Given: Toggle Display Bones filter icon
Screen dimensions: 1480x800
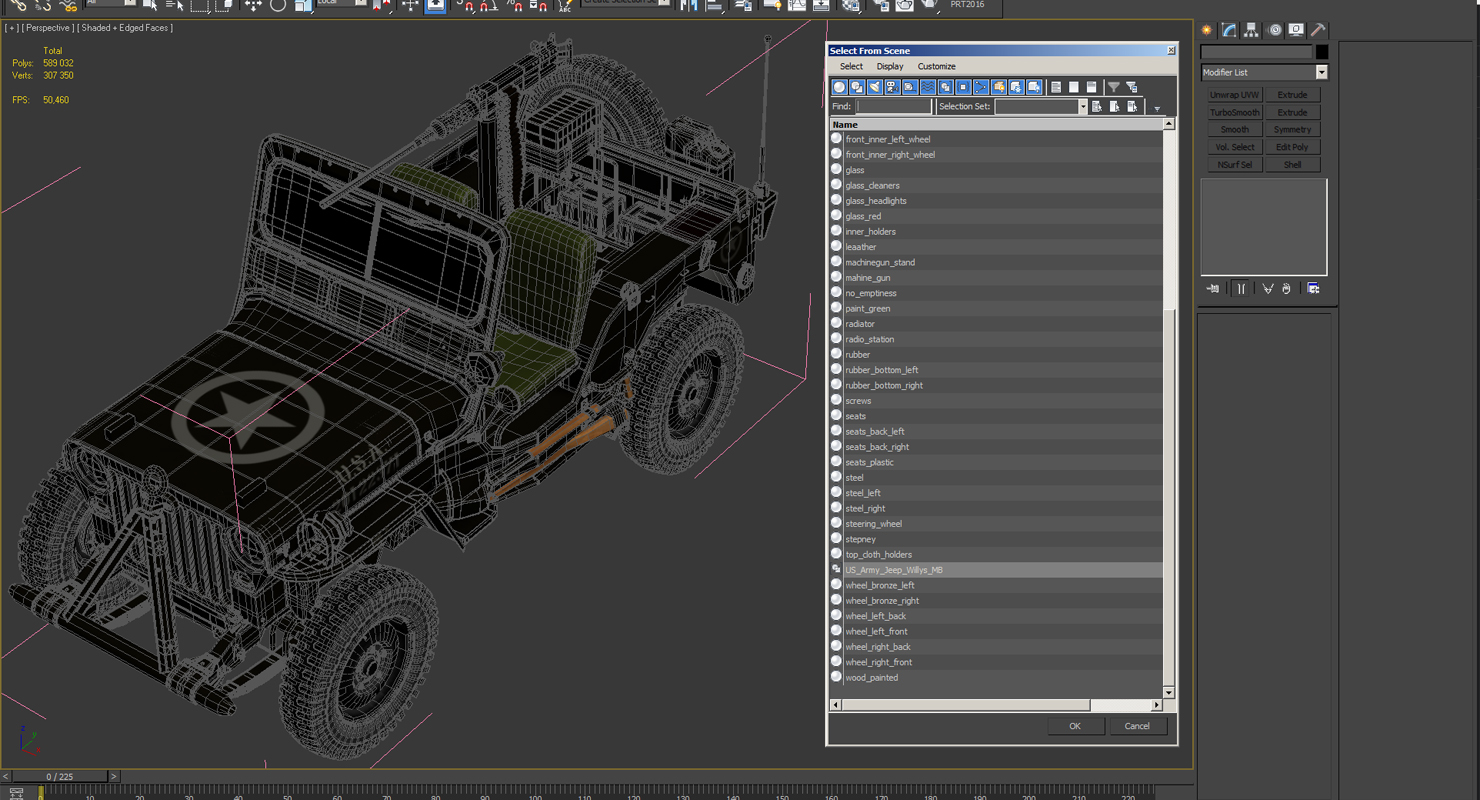Looking at the screenshot, I should coord(981,87).
